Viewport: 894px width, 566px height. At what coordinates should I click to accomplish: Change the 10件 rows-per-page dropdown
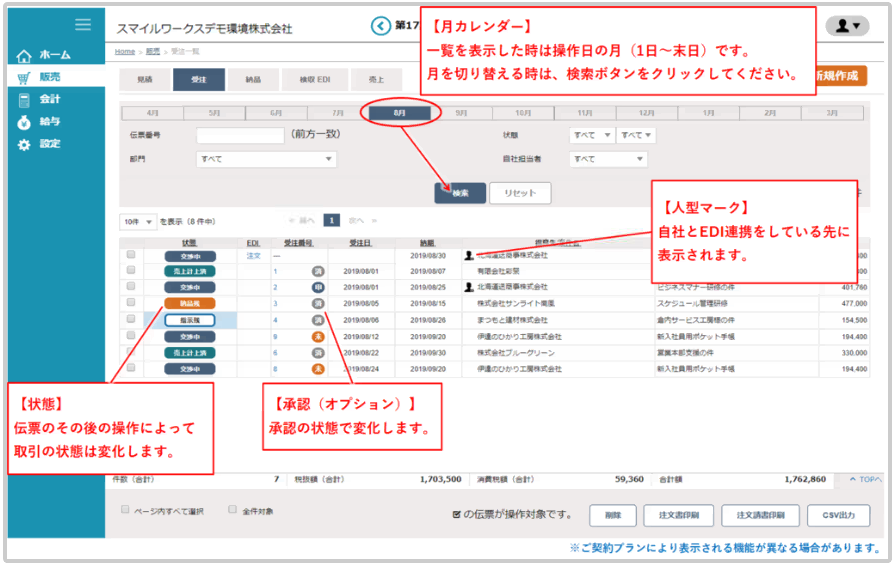[x=138, y=221]
